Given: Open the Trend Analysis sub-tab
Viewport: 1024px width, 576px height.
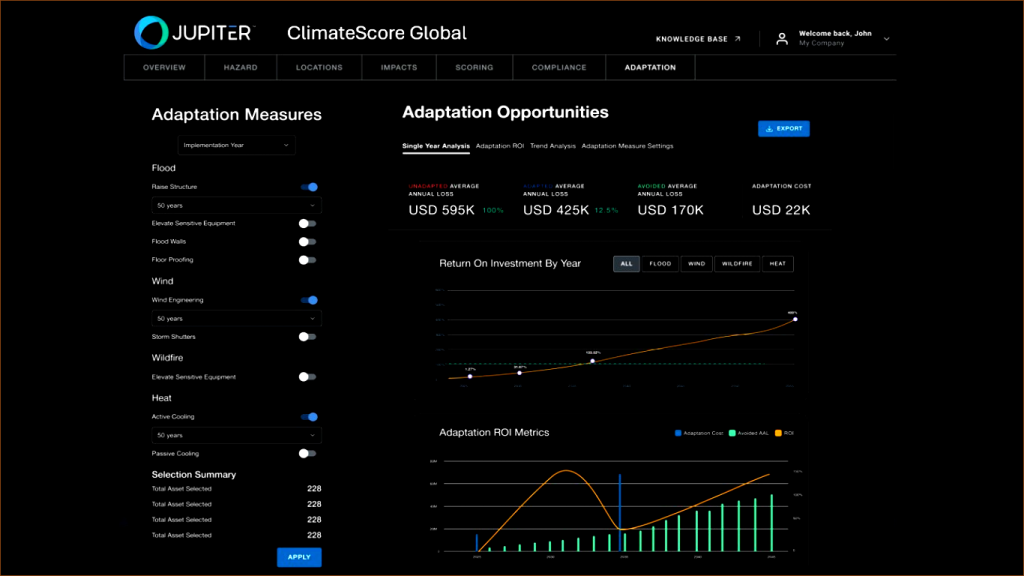Looking at the screenshot, I should tap(552, 146).
